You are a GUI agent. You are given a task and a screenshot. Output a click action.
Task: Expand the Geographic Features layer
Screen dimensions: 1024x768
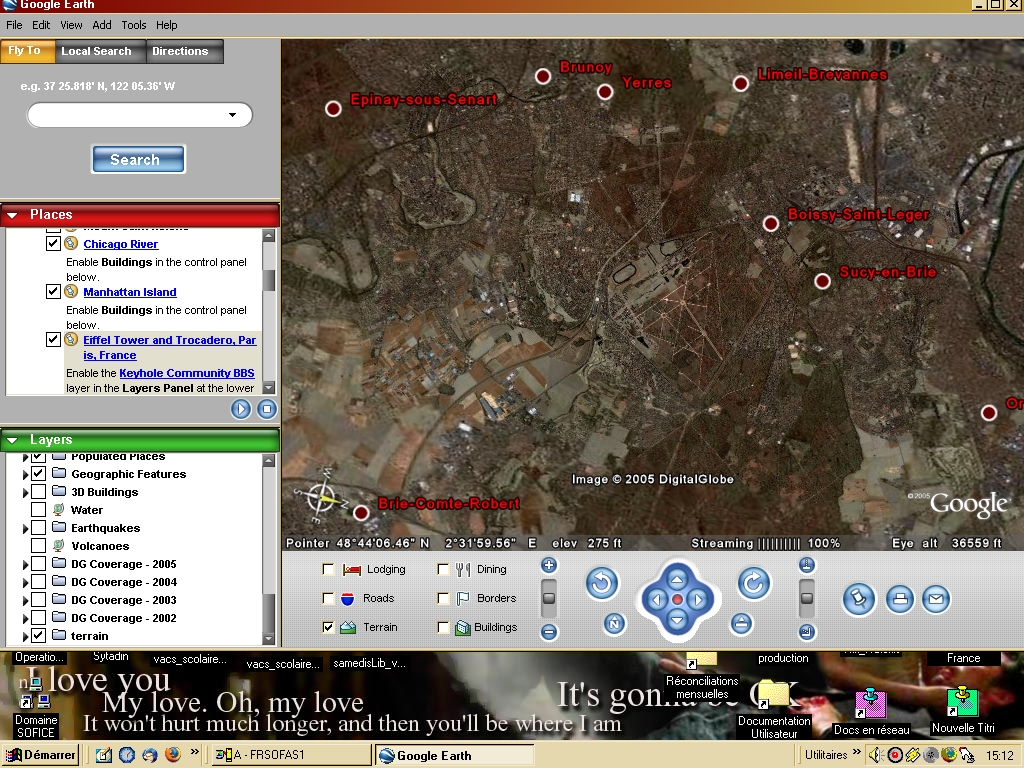click(x=25, y=474)
